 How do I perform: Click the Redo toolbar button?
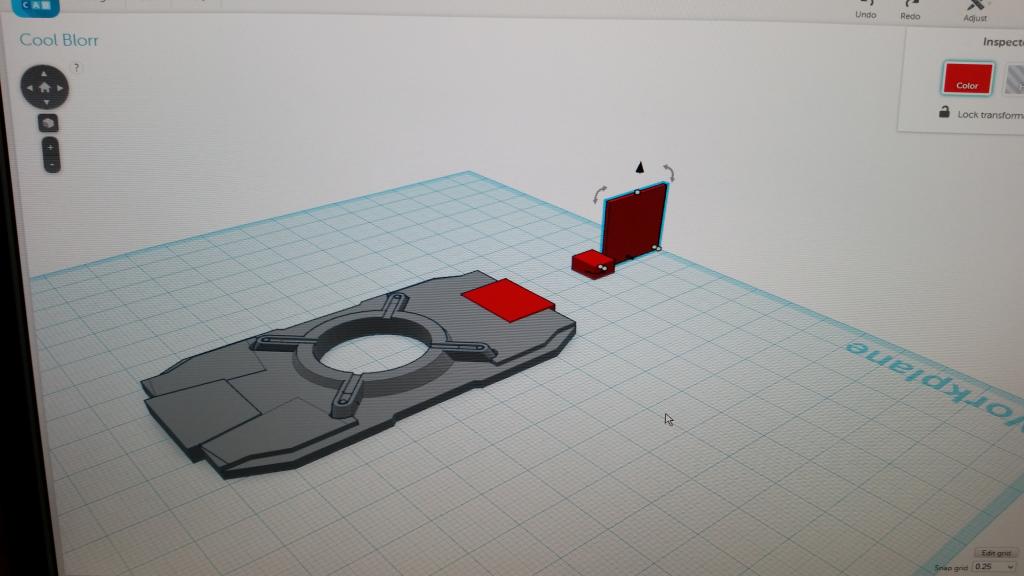point(910,10)
